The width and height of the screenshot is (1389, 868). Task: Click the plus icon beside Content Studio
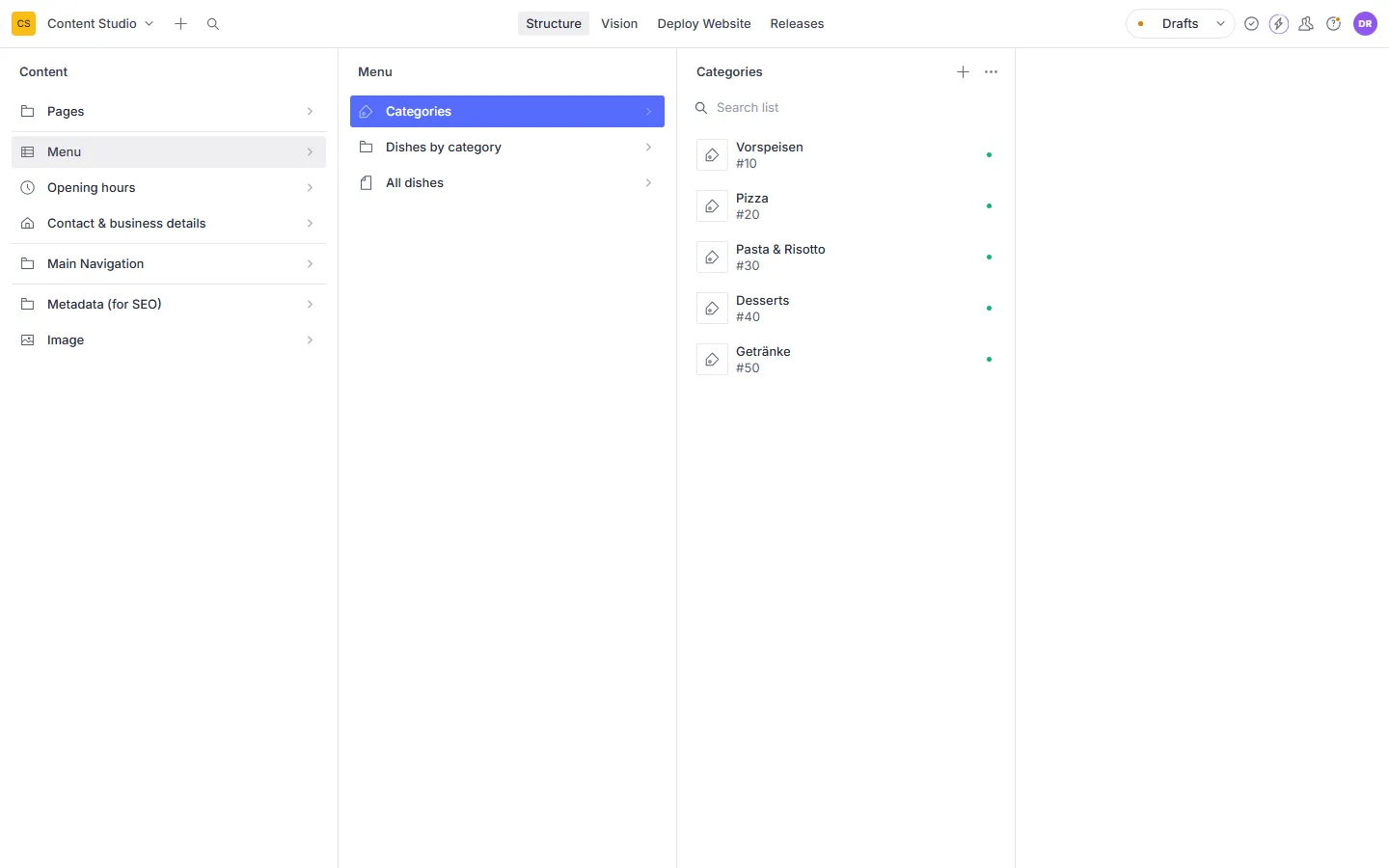180,23
